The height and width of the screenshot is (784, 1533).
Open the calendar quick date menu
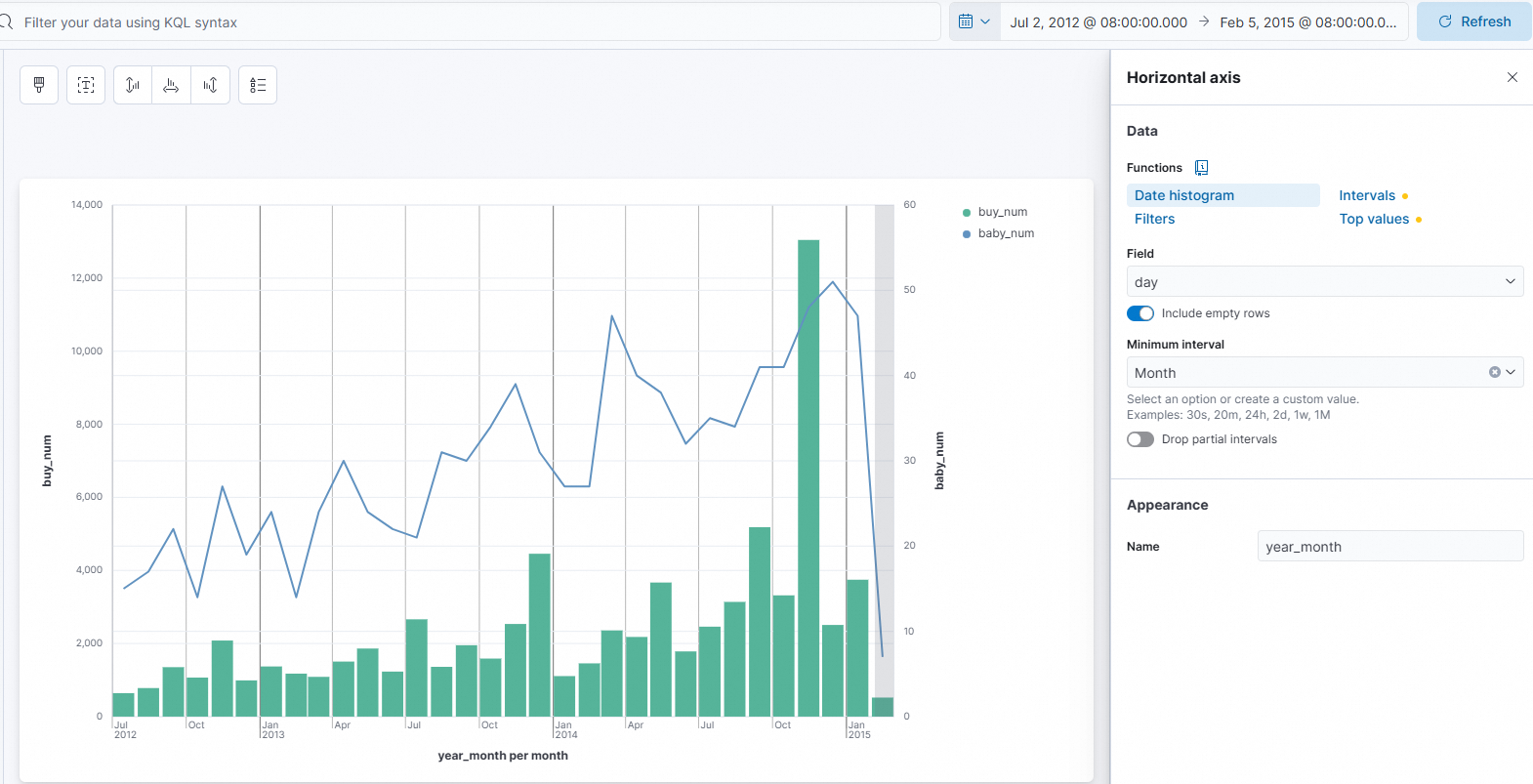coord(974,21)
